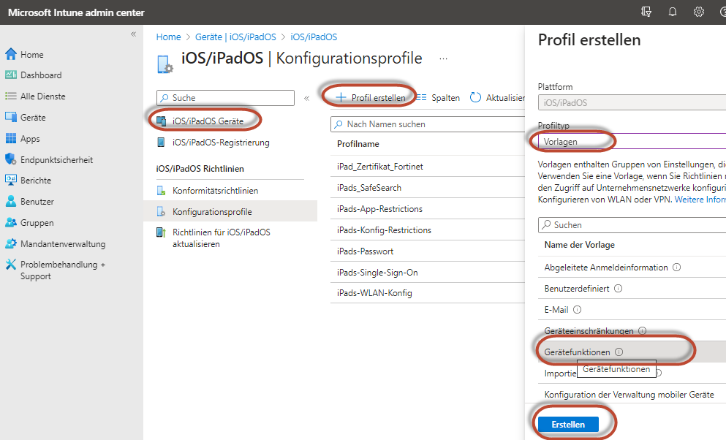The height and width of the screenshot is (440, 726).
Task: Click the Aktualisieren refresh icon
Action: click(475, 98)
